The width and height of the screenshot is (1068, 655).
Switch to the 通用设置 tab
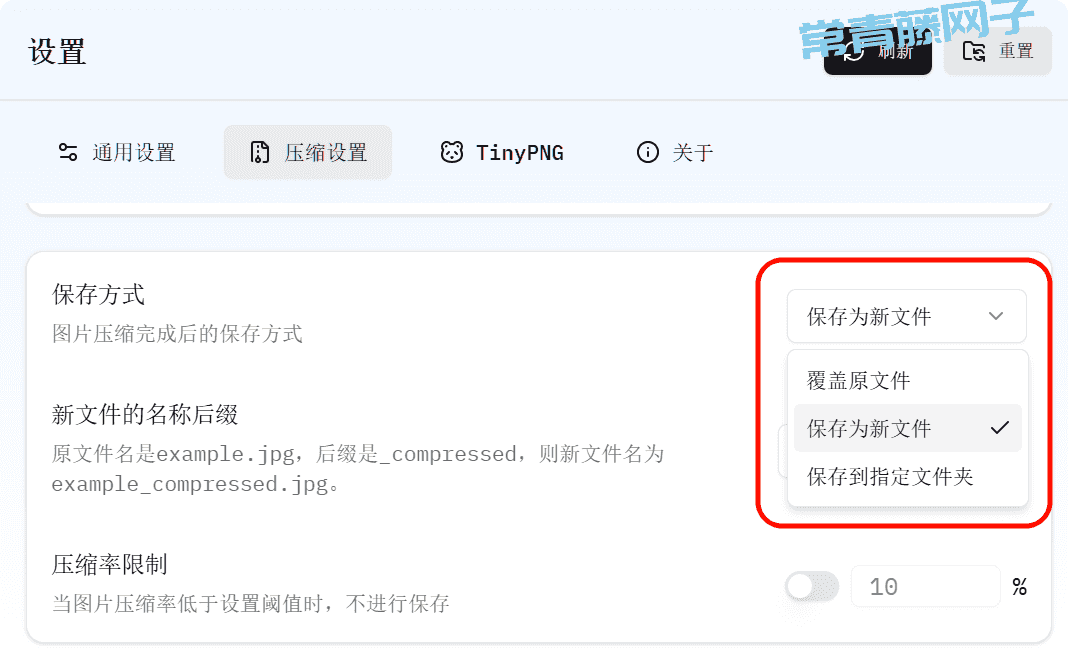[116, 152]
